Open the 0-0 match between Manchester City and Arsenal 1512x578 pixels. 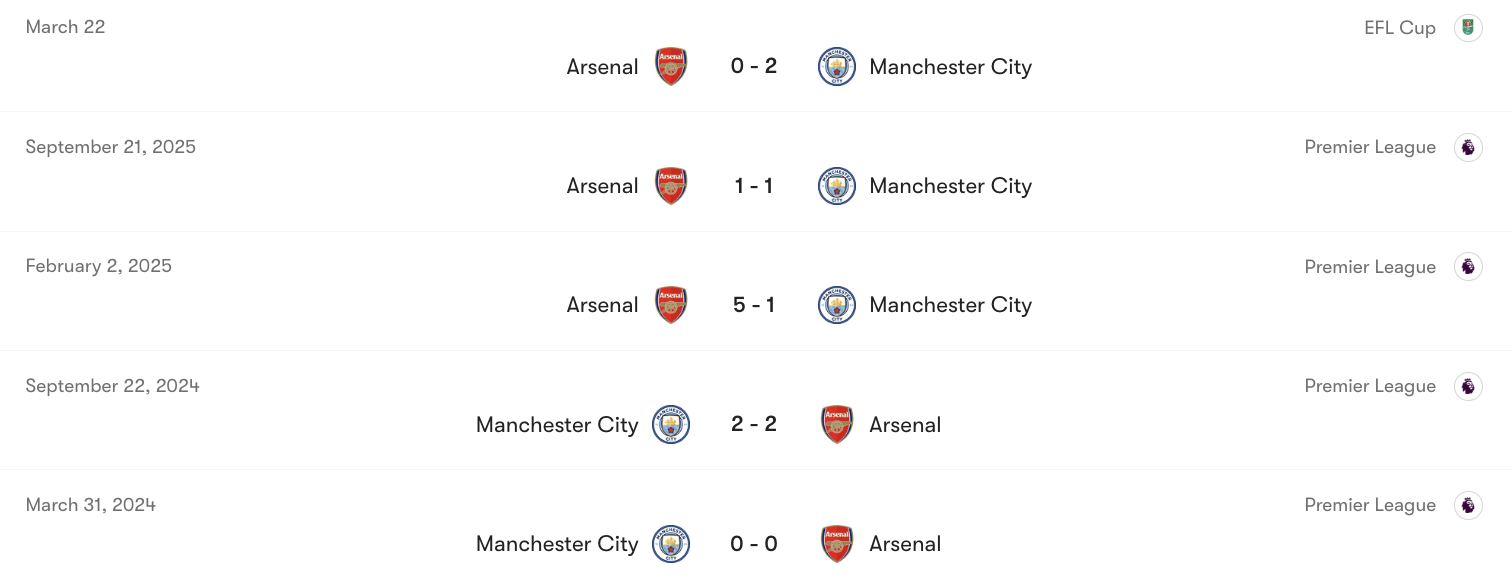[x=753, y=543]
